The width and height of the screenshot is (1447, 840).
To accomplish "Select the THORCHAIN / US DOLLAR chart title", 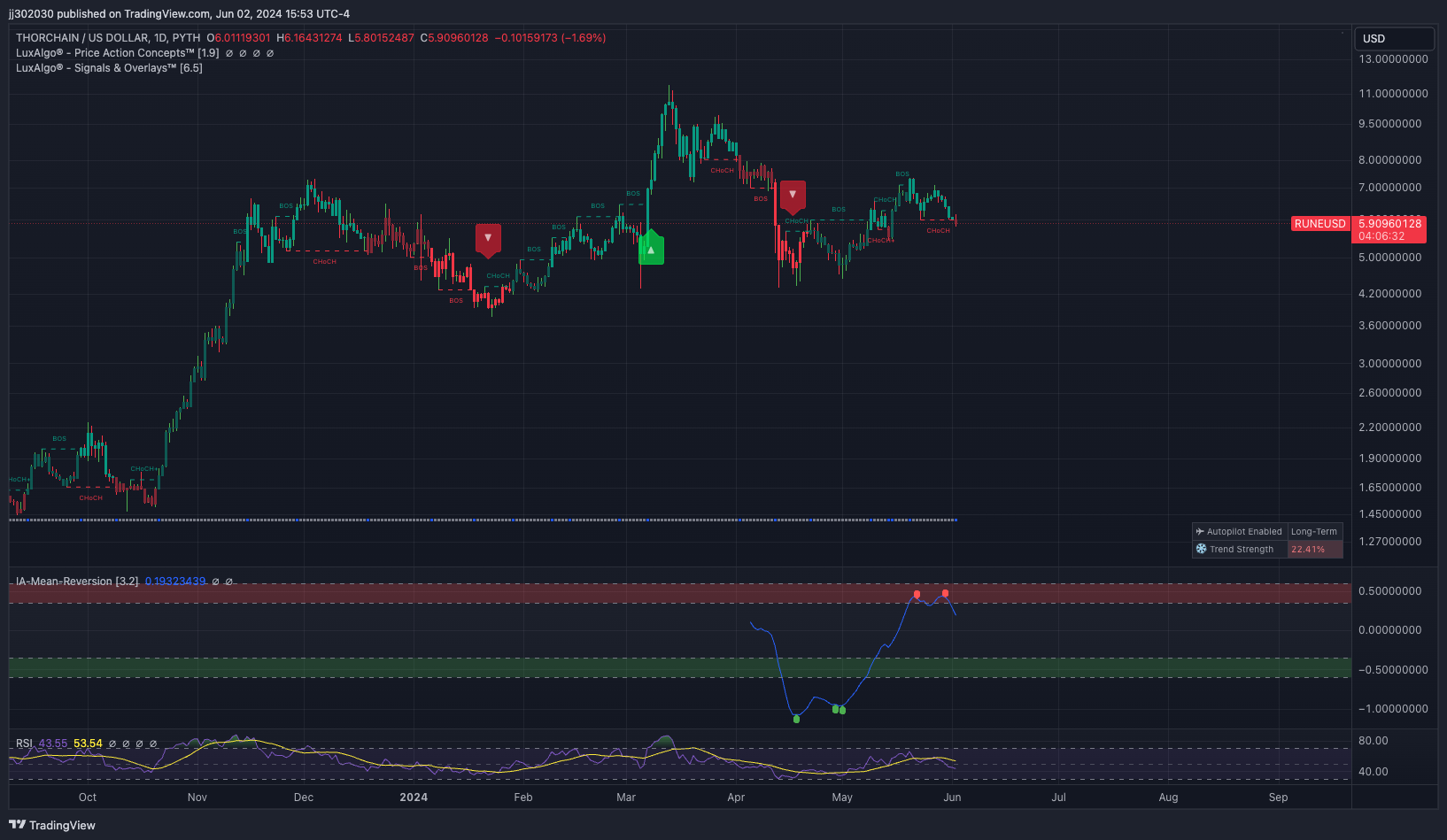I will pos(108,38).
